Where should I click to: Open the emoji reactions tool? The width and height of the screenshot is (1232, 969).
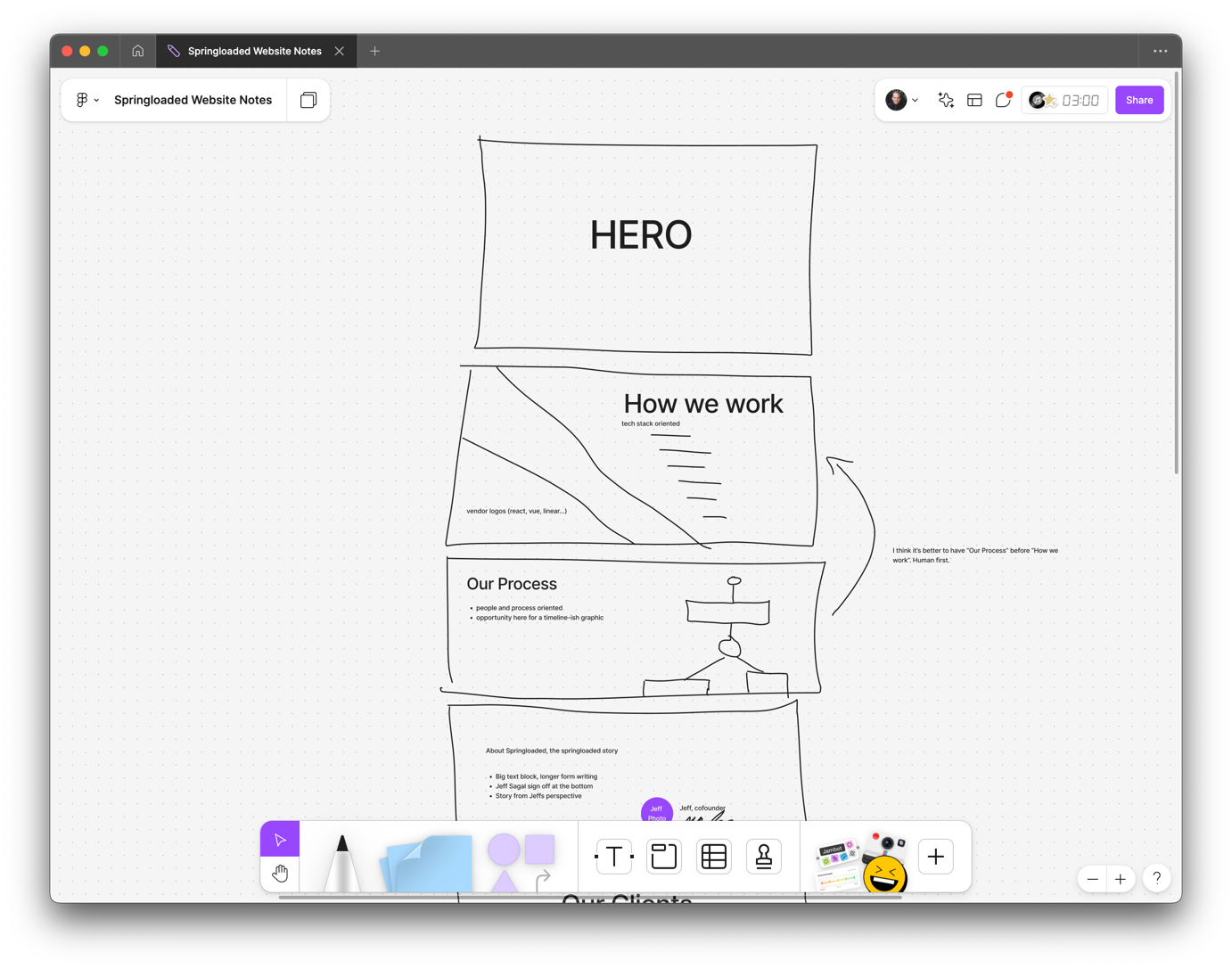point(883,869)
